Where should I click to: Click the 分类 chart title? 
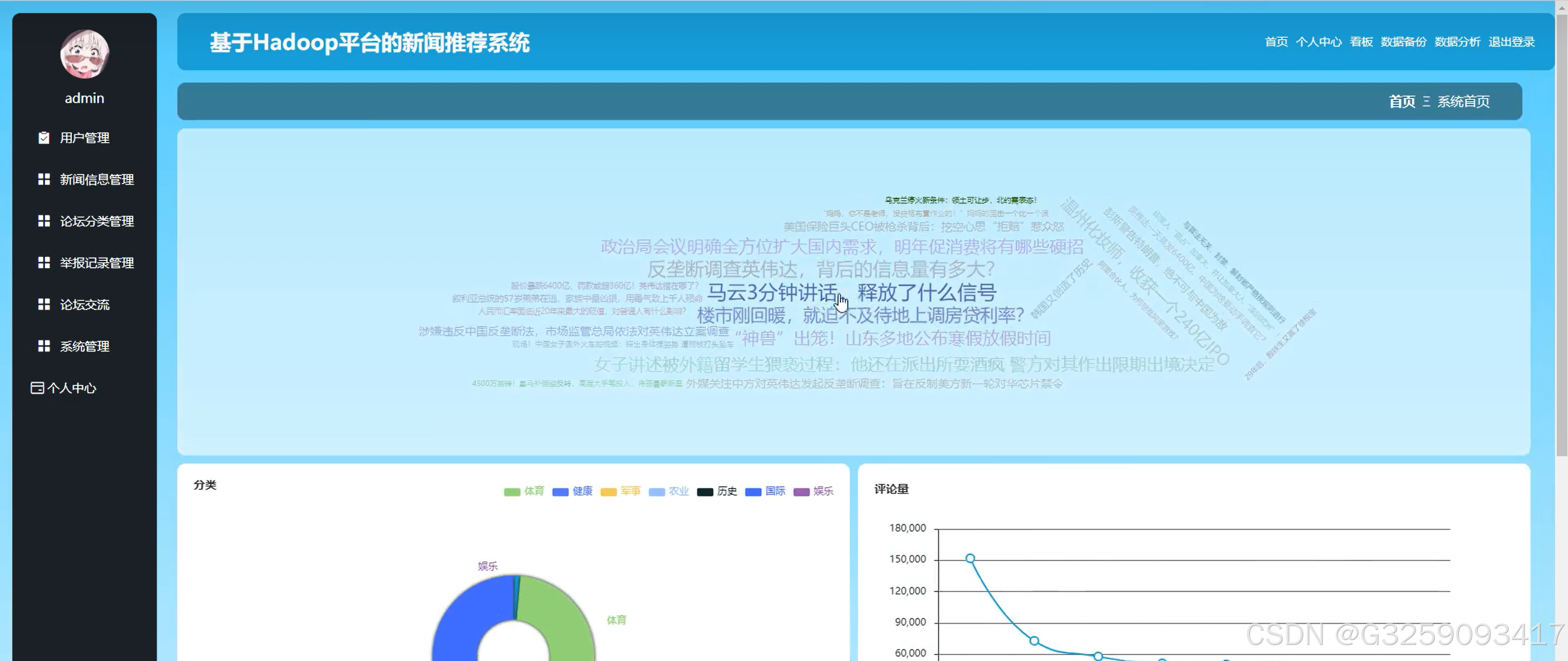[205, 485]
